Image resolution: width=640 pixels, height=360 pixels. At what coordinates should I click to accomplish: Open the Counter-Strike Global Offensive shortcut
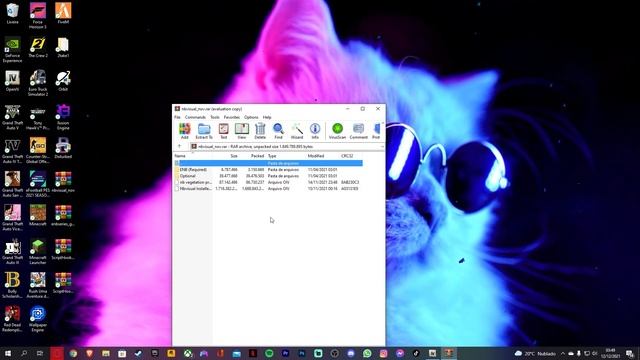point(38,151)
